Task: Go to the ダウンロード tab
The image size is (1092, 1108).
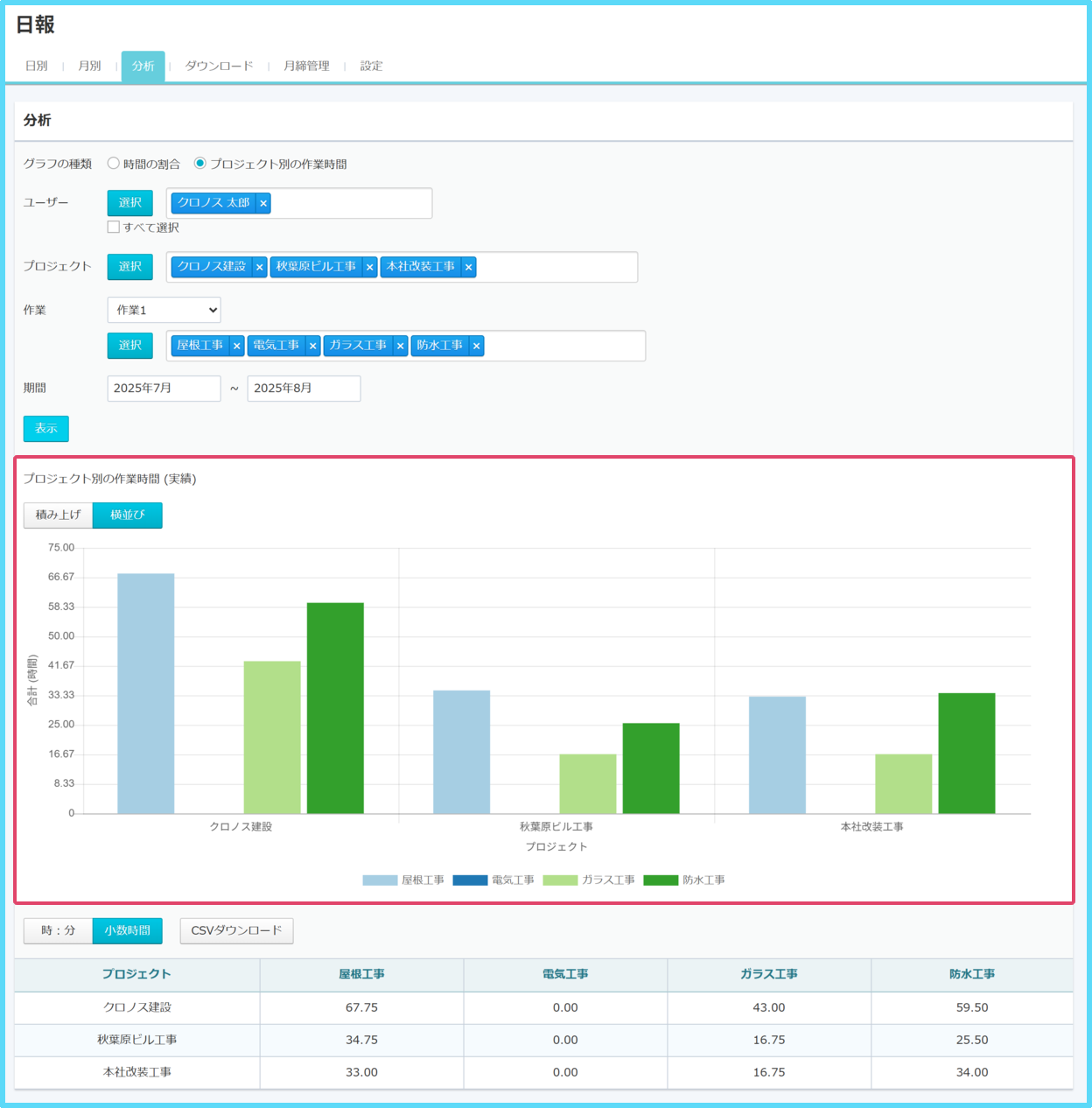Action: point(220,67)
